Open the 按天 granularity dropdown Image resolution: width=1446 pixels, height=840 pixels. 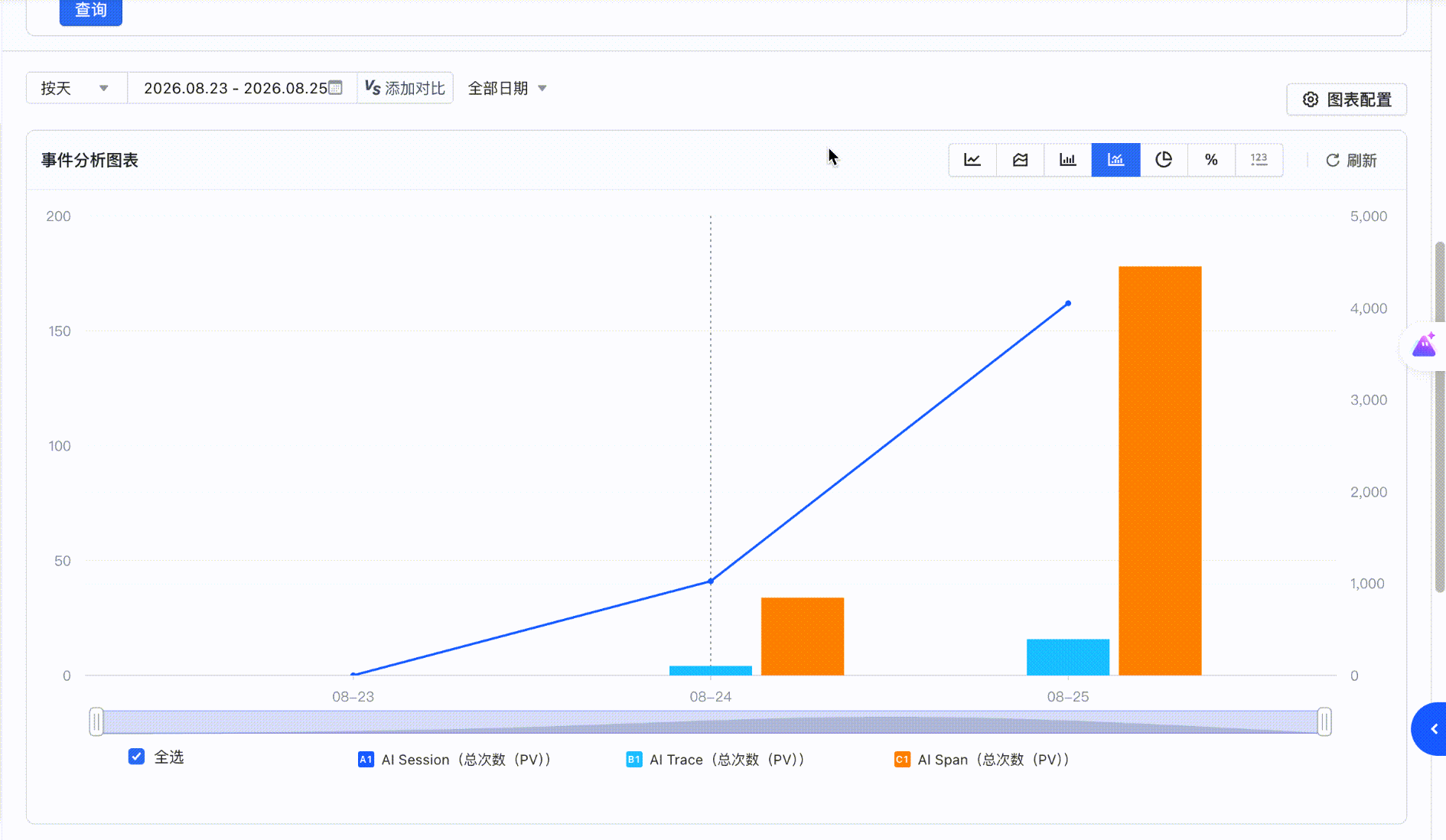pyautogui.click(x=76, y=88)
